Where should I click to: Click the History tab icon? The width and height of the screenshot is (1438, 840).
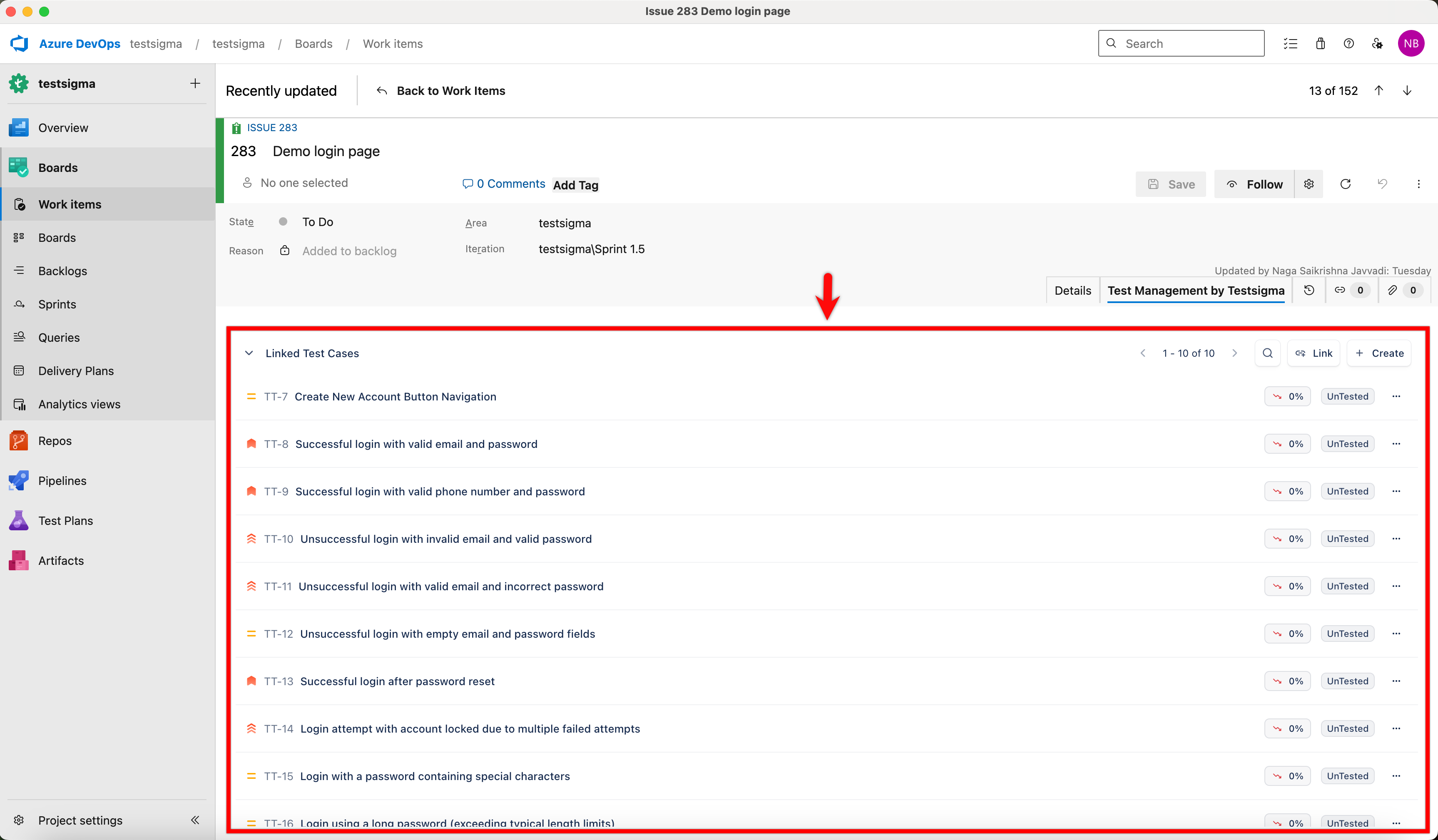(1309, 291)
